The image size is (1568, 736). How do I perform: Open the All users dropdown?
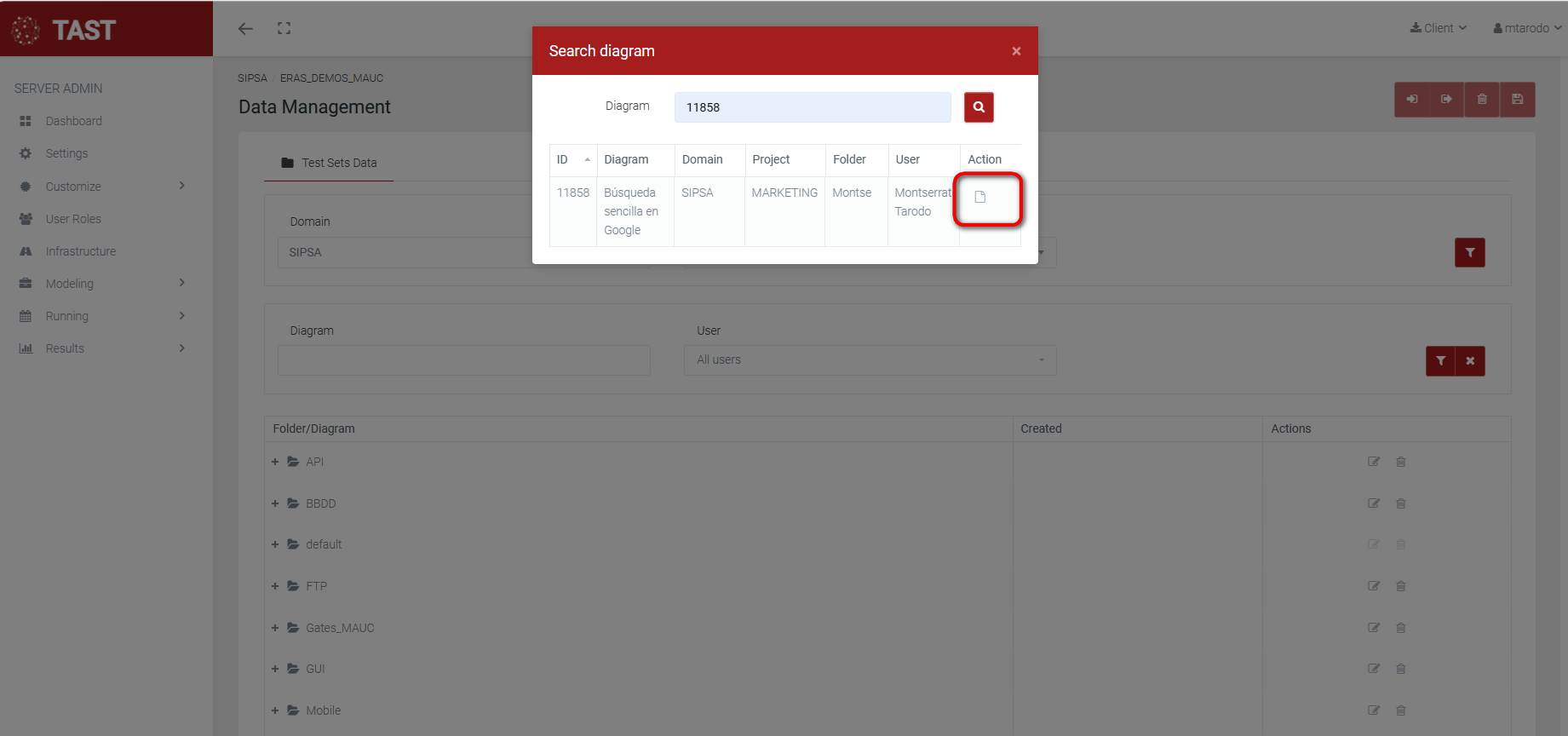870,360
